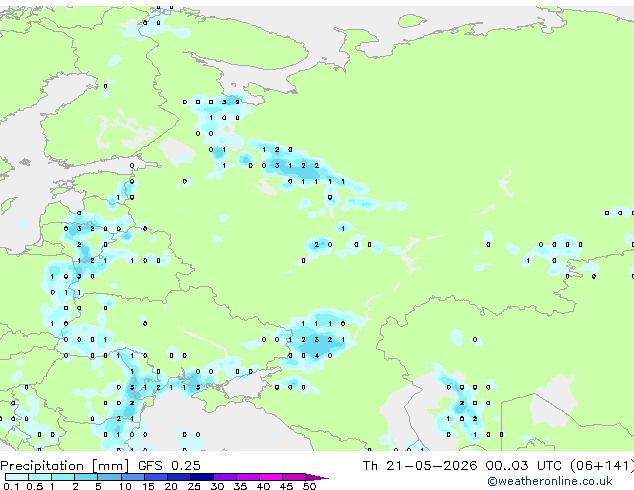Click the date text 'Th 21-05-2026'
The width and height of the screenshot is (634, 490).
pyautogui.click(x=420, y=466)
